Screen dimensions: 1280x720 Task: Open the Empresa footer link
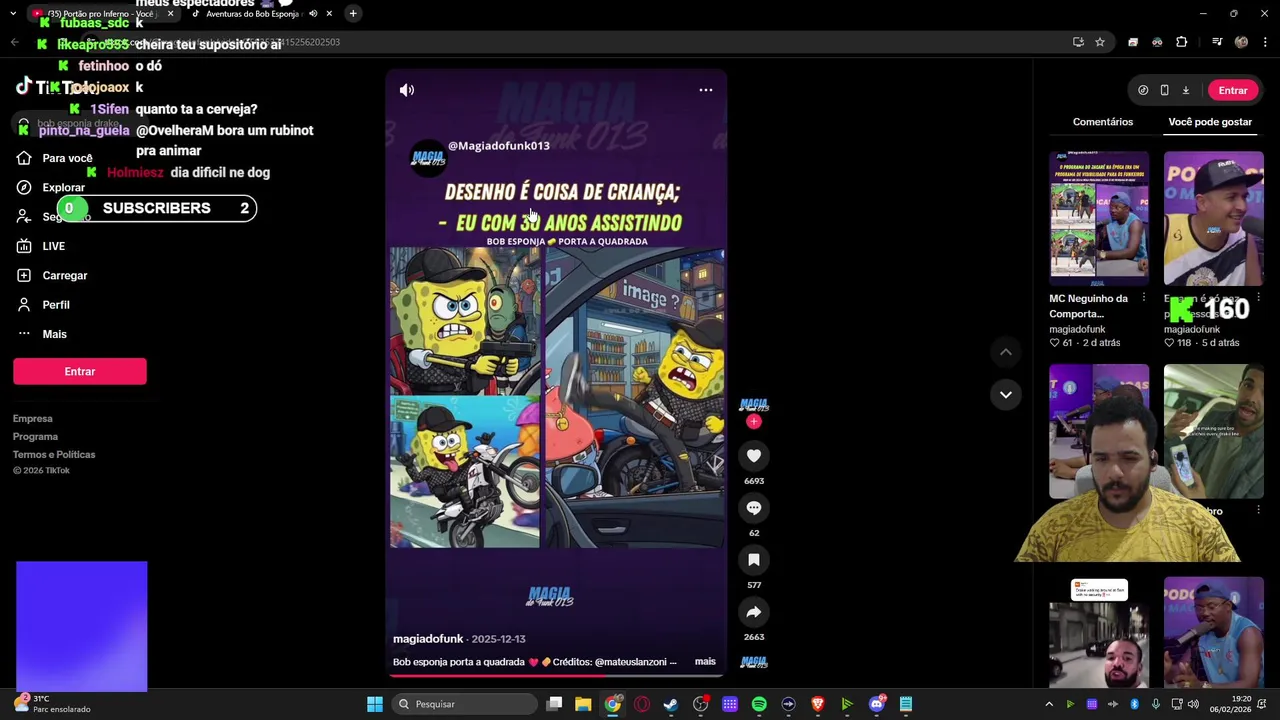pyautogui.click(x=33, y=419)
